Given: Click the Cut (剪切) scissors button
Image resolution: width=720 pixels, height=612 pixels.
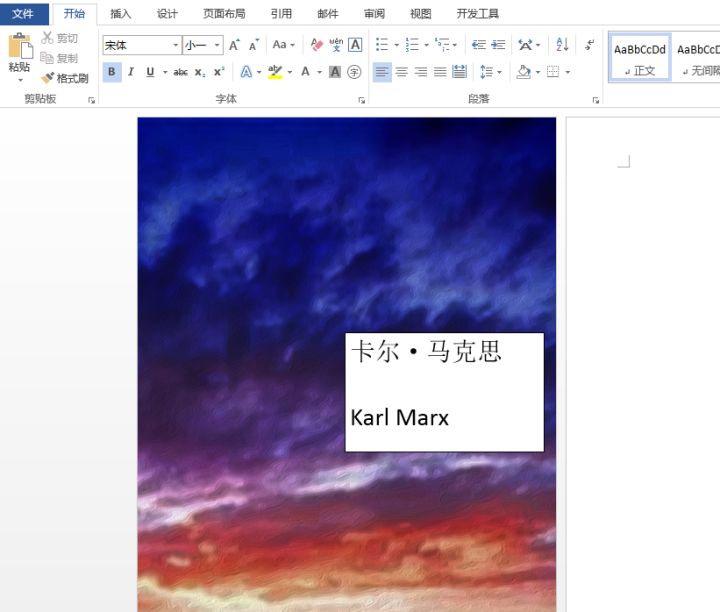Looking at the screenshot, I should point(59,38).
